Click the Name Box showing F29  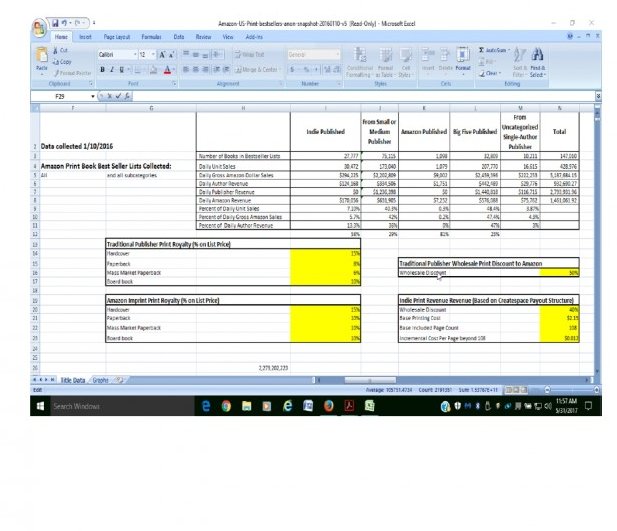point(60,96)
